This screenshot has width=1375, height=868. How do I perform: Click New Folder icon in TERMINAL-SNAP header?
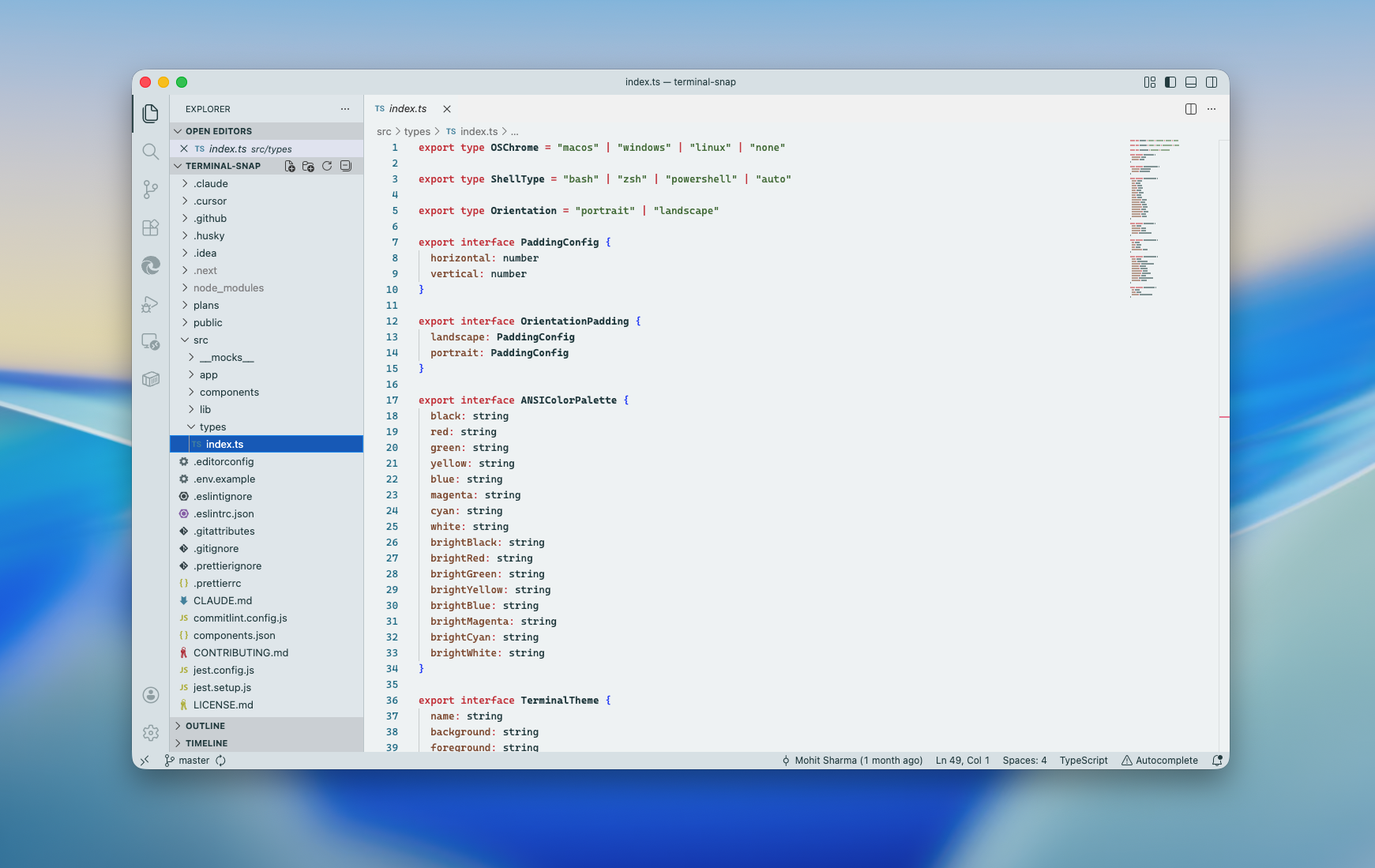click(308, 166)
